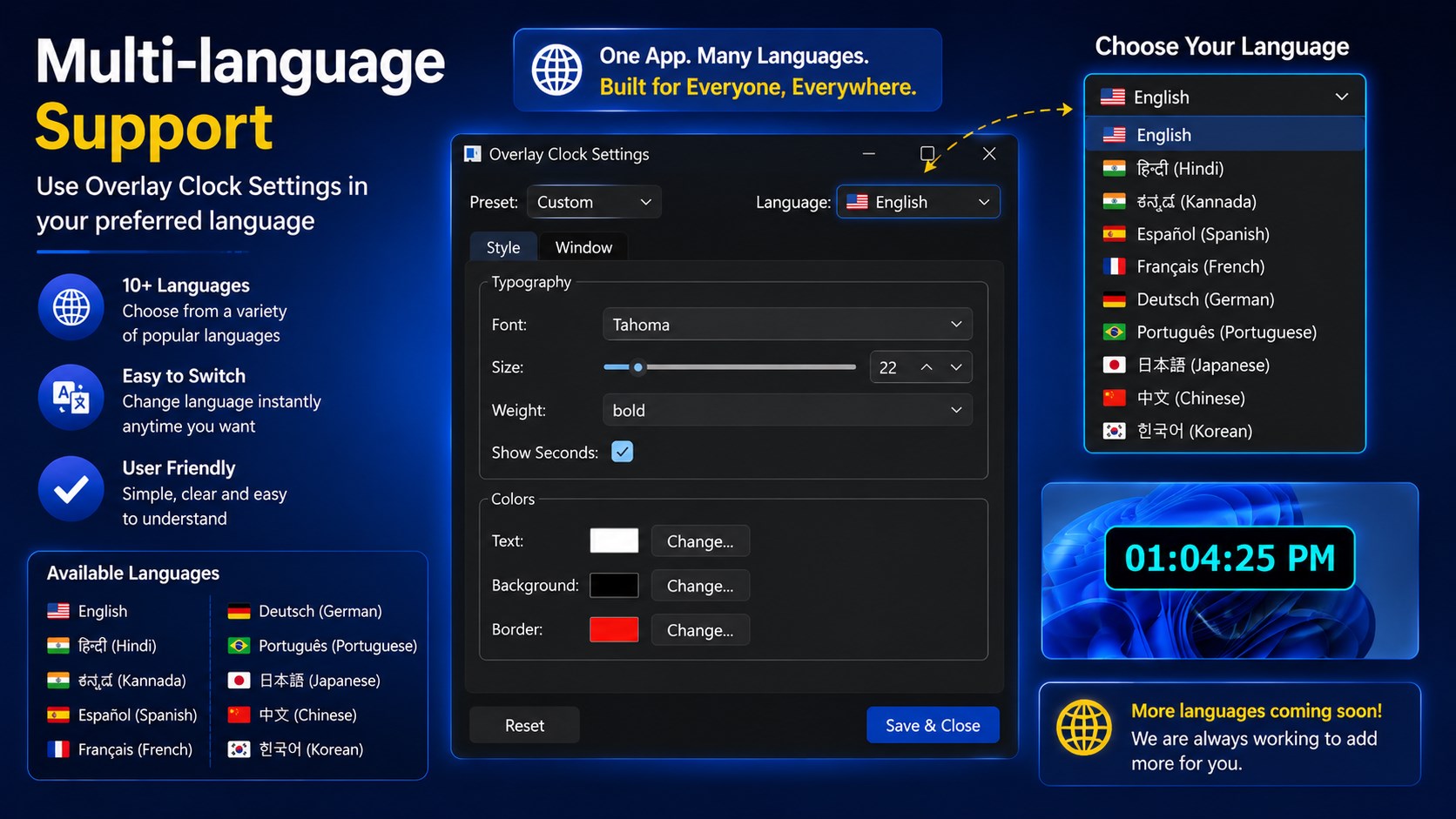
Task: Collapse the Choose Your Language combo box header
Action: click(x=1224, y=97)
